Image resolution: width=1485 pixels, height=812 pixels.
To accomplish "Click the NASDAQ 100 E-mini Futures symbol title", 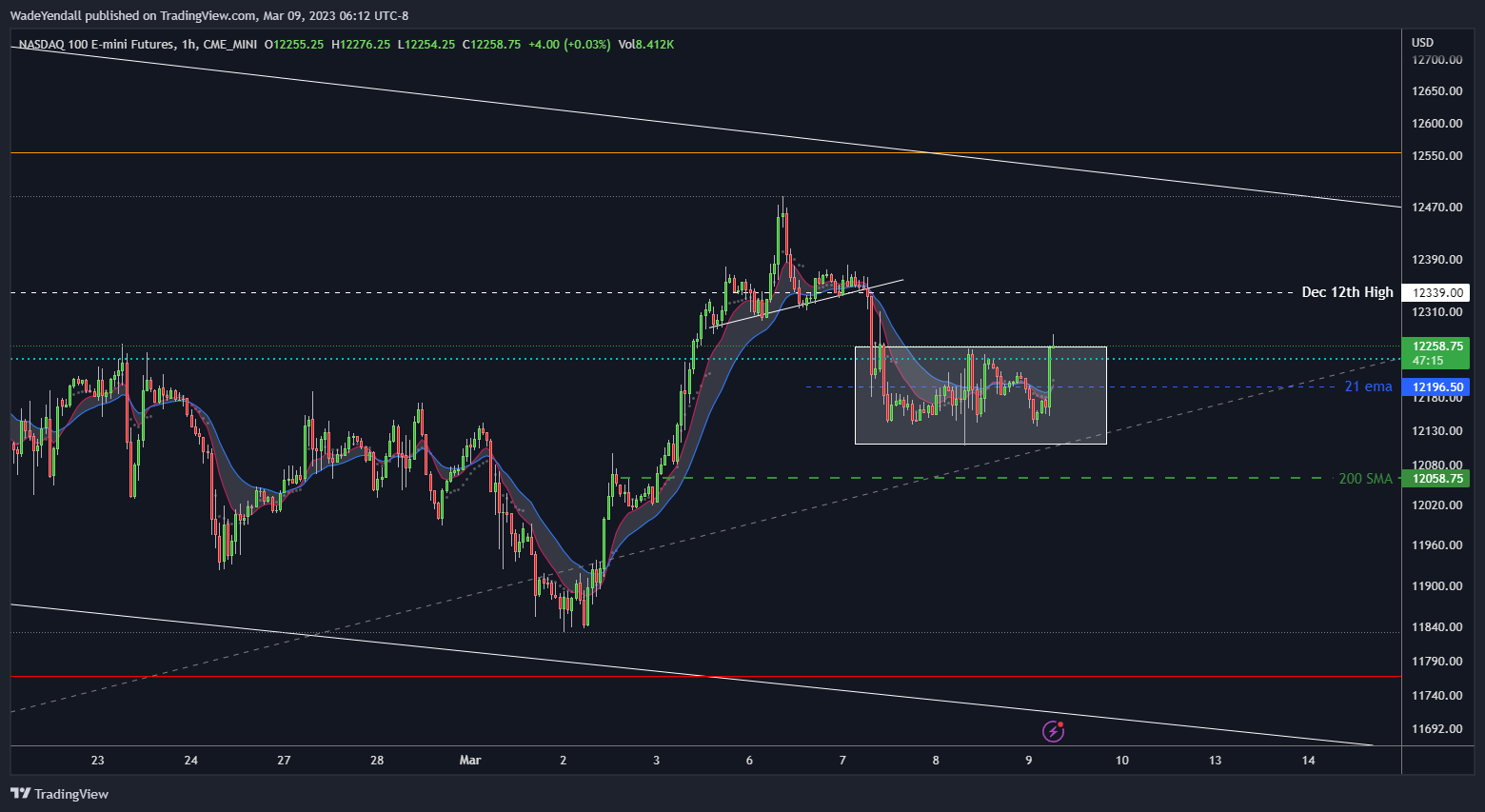I will pos(96,44).
